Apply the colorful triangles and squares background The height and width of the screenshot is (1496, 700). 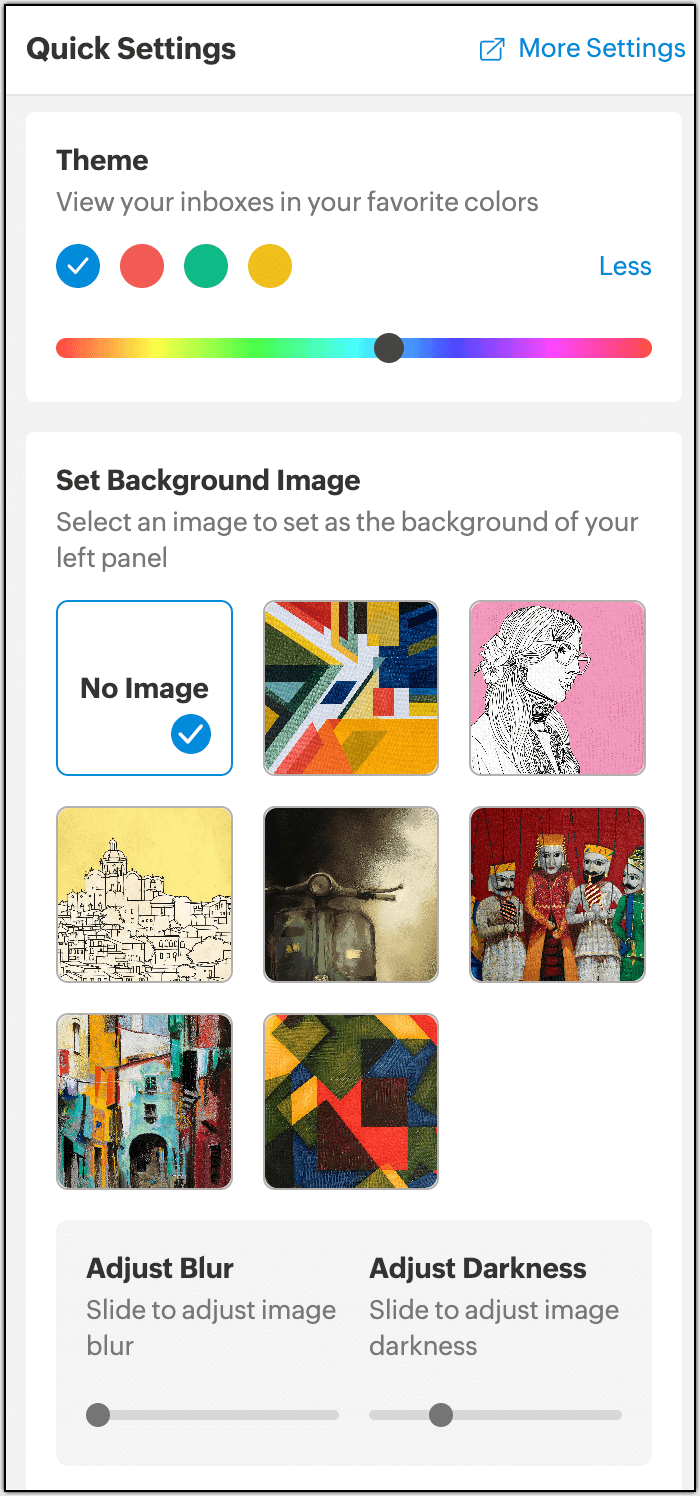coord(351,1101)
